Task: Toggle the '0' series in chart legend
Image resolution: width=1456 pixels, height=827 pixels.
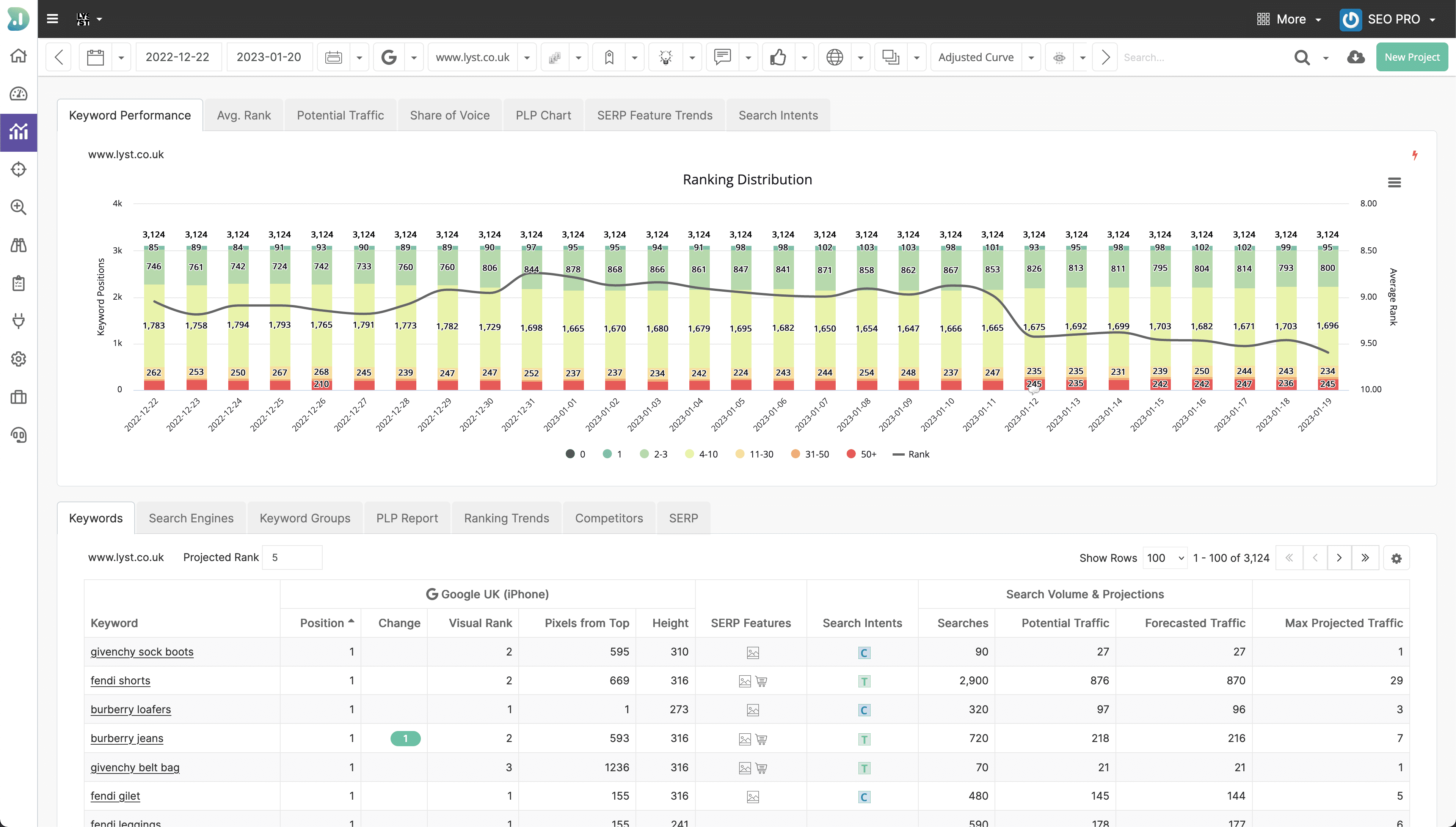Action: pyautogui.click(x=576, y=454)
